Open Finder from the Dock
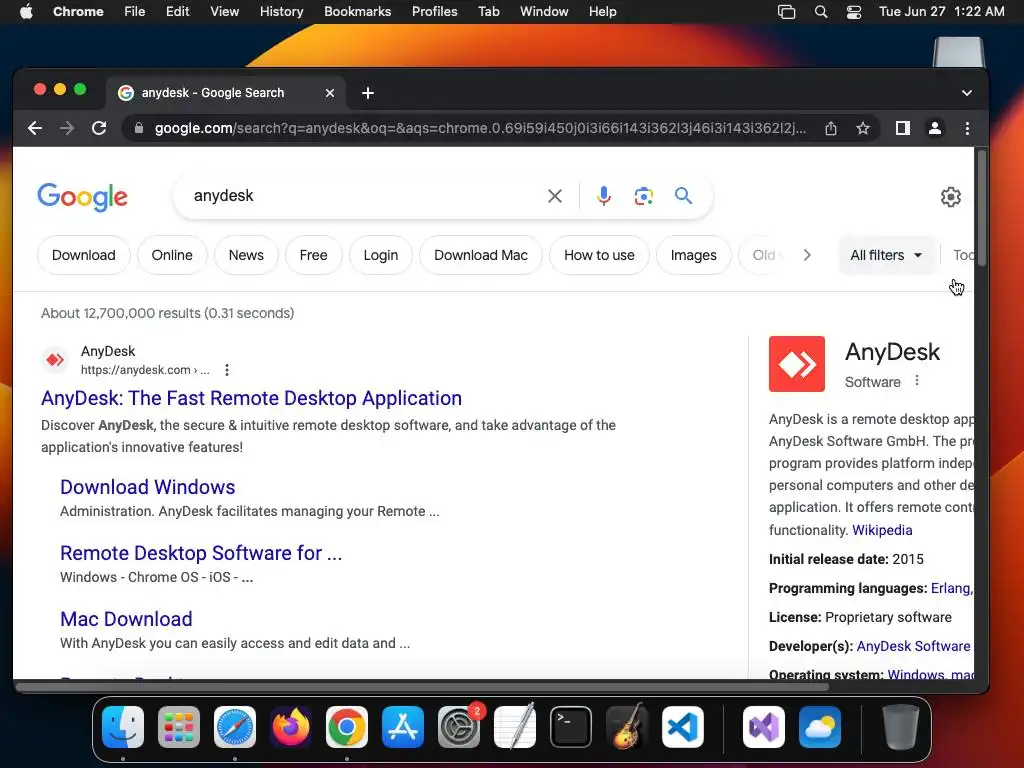This screenshot has height=768, width=1024. (x=123, y=727)
